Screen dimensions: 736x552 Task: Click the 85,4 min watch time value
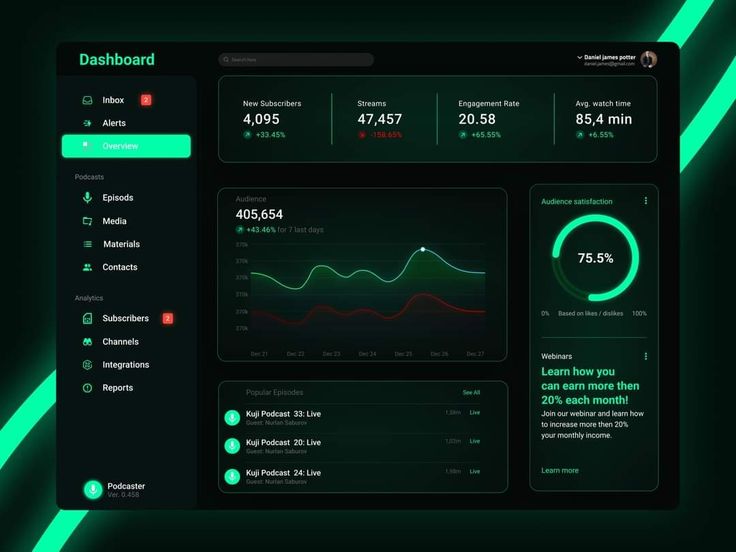coord(604,119)
